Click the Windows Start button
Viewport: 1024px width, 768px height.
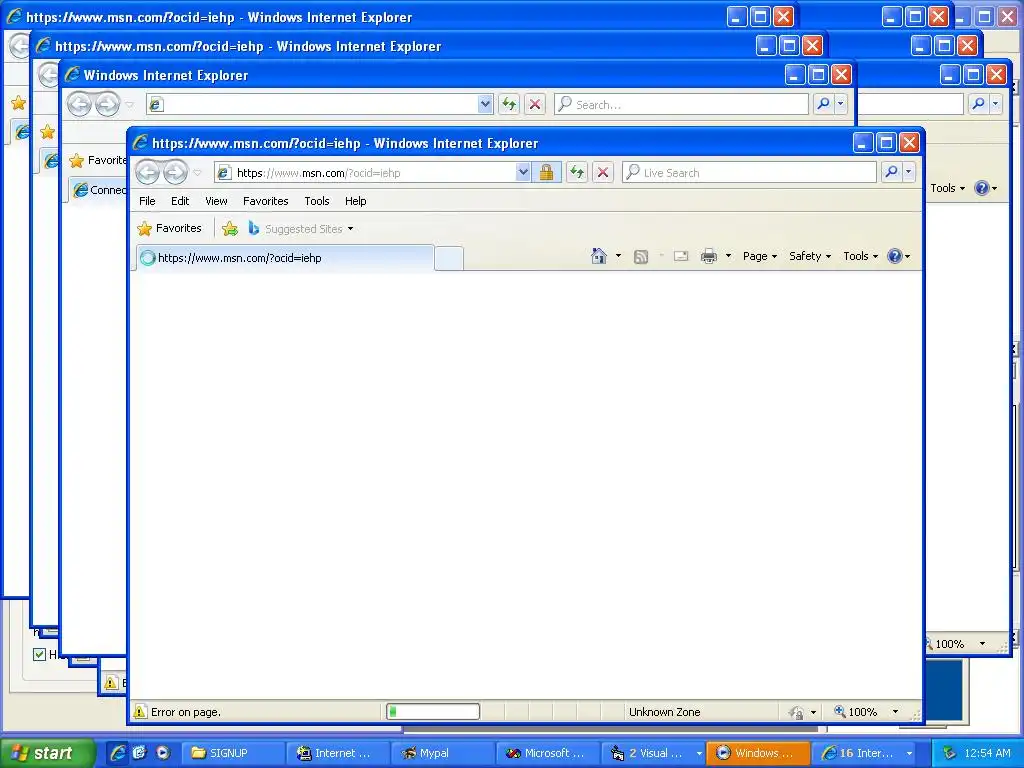click(x=47, y=753)
